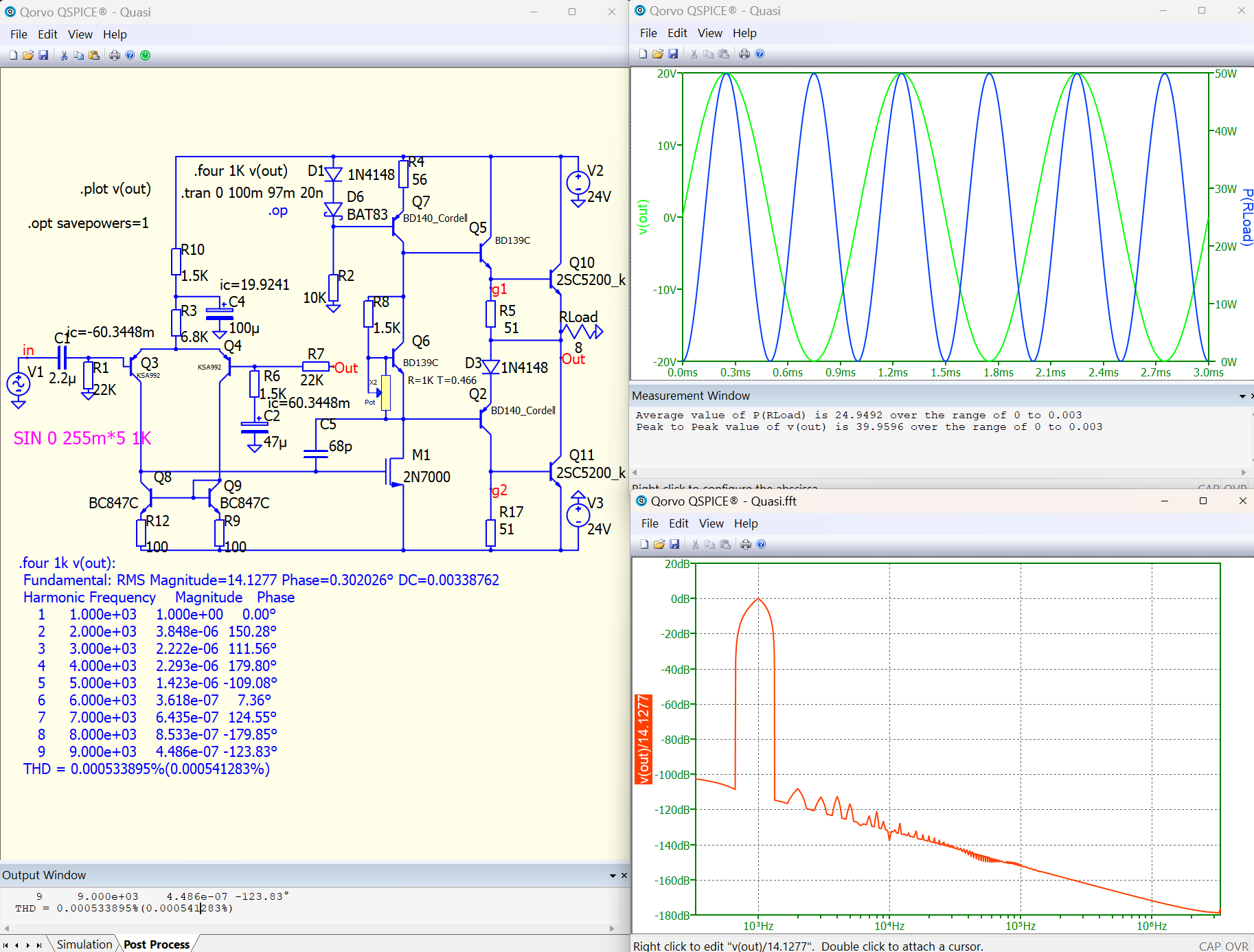Click Paste clipboard icon in schematic window toolbar

(x=94, y=55)
